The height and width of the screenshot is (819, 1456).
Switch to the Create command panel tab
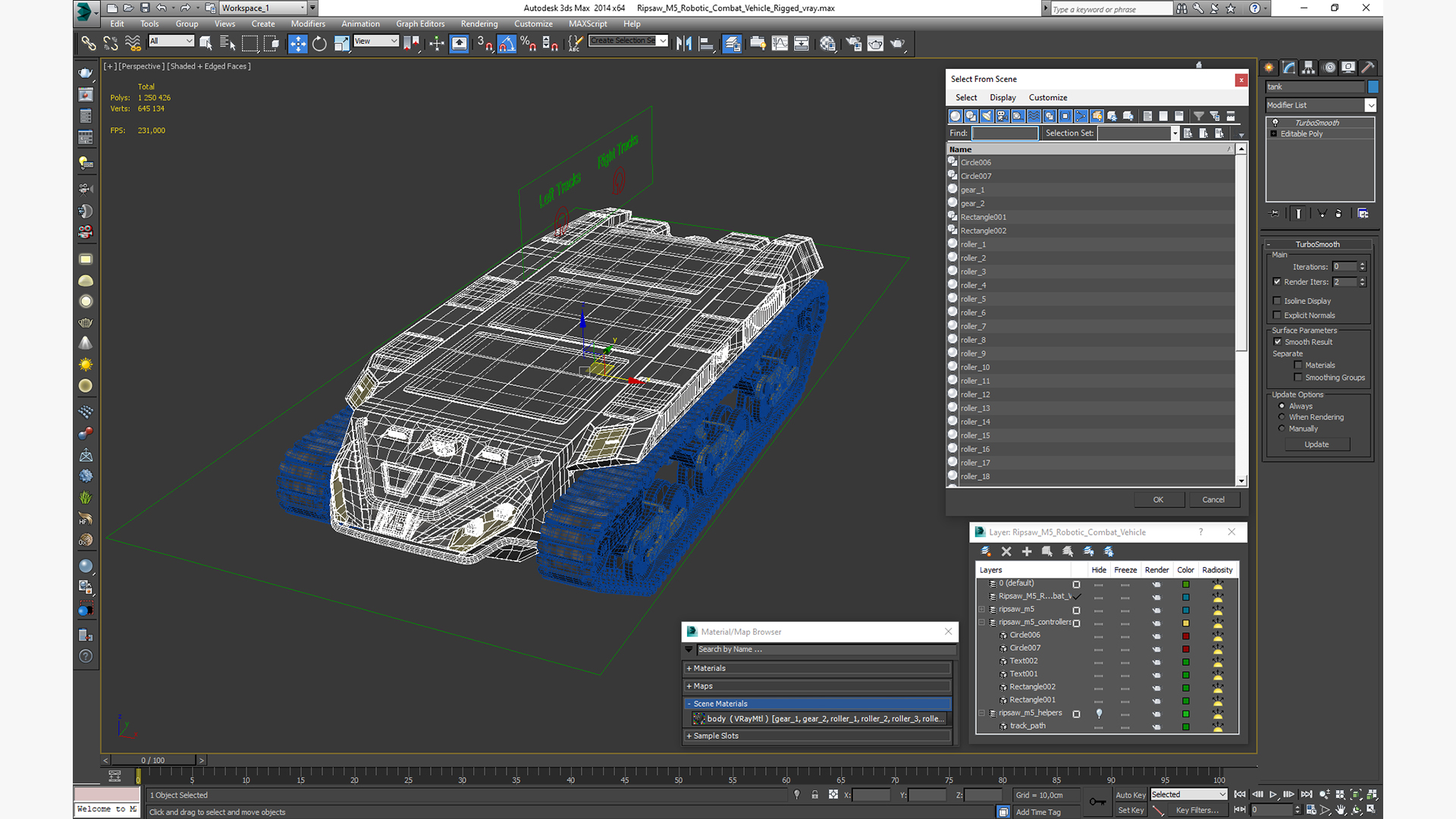tap(1269, 67)
